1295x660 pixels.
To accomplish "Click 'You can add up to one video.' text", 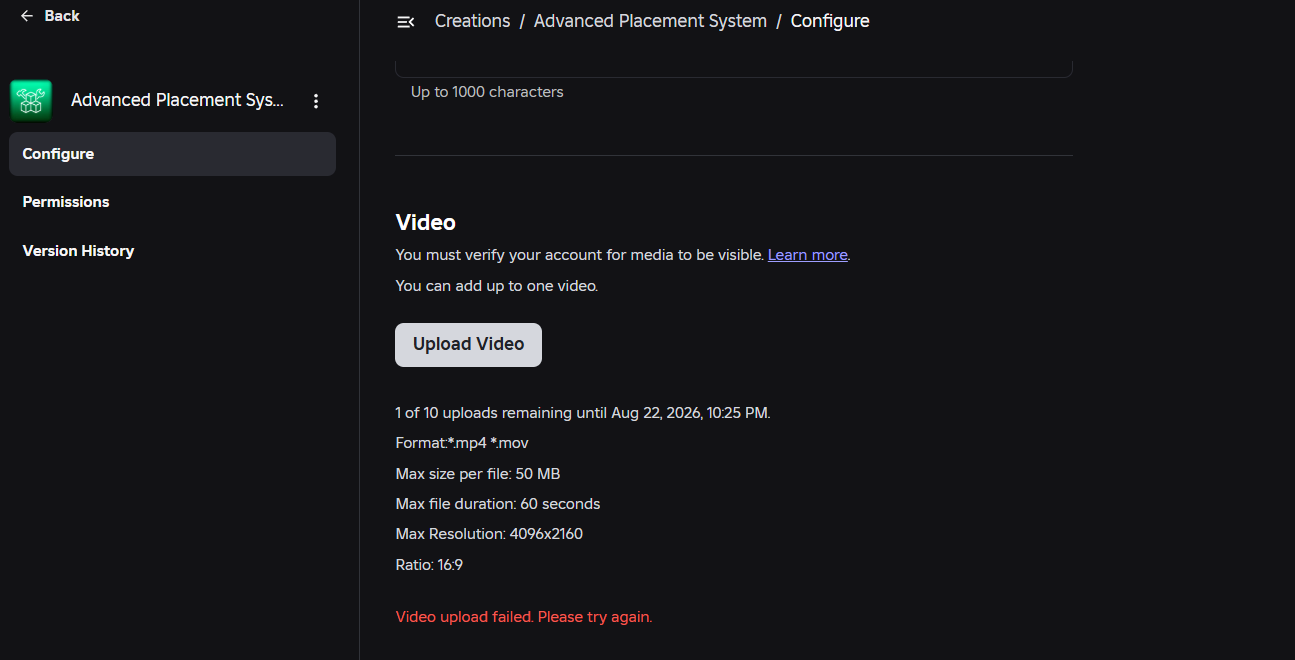I will 497,286.
